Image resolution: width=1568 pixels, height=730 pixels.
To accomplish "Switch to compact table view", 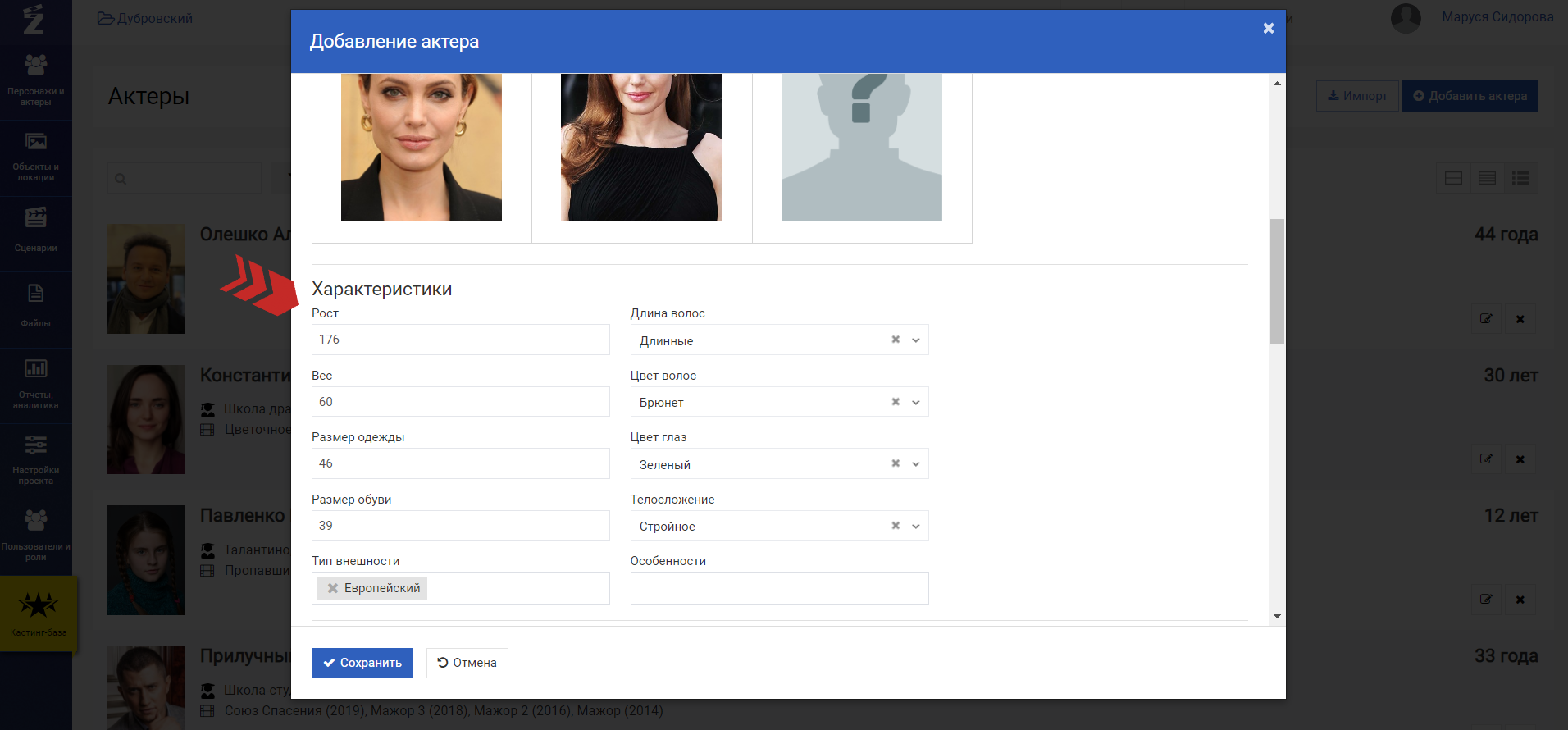I will tap(1487, 178).
